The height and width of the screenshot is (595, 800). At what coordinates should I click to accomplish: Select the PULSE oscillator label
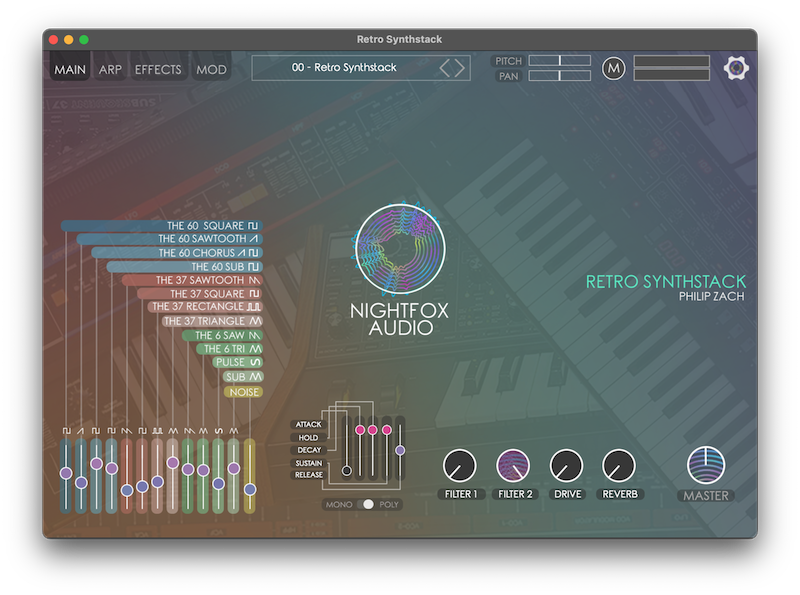click(x=237, y=362)
